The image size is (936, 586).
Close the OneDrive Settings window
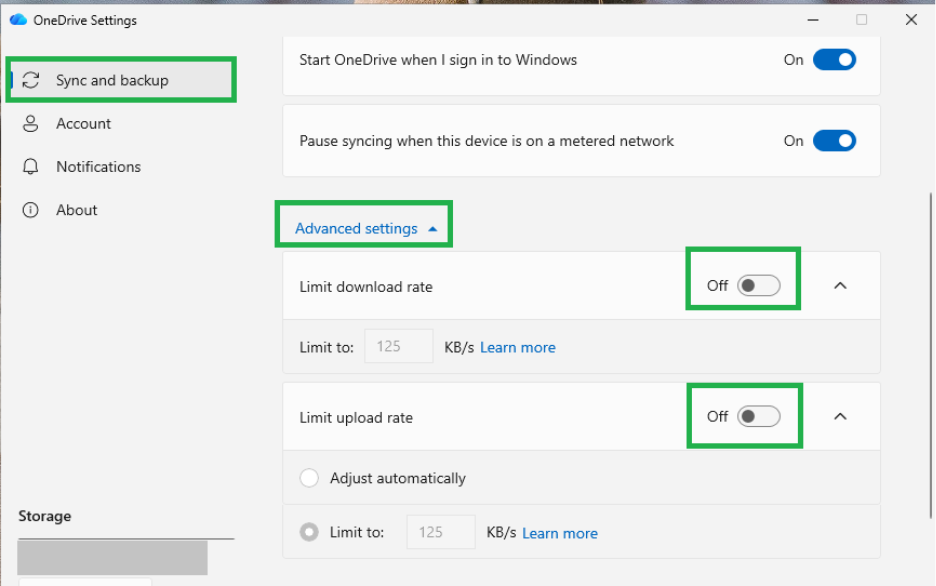point(911,20)
